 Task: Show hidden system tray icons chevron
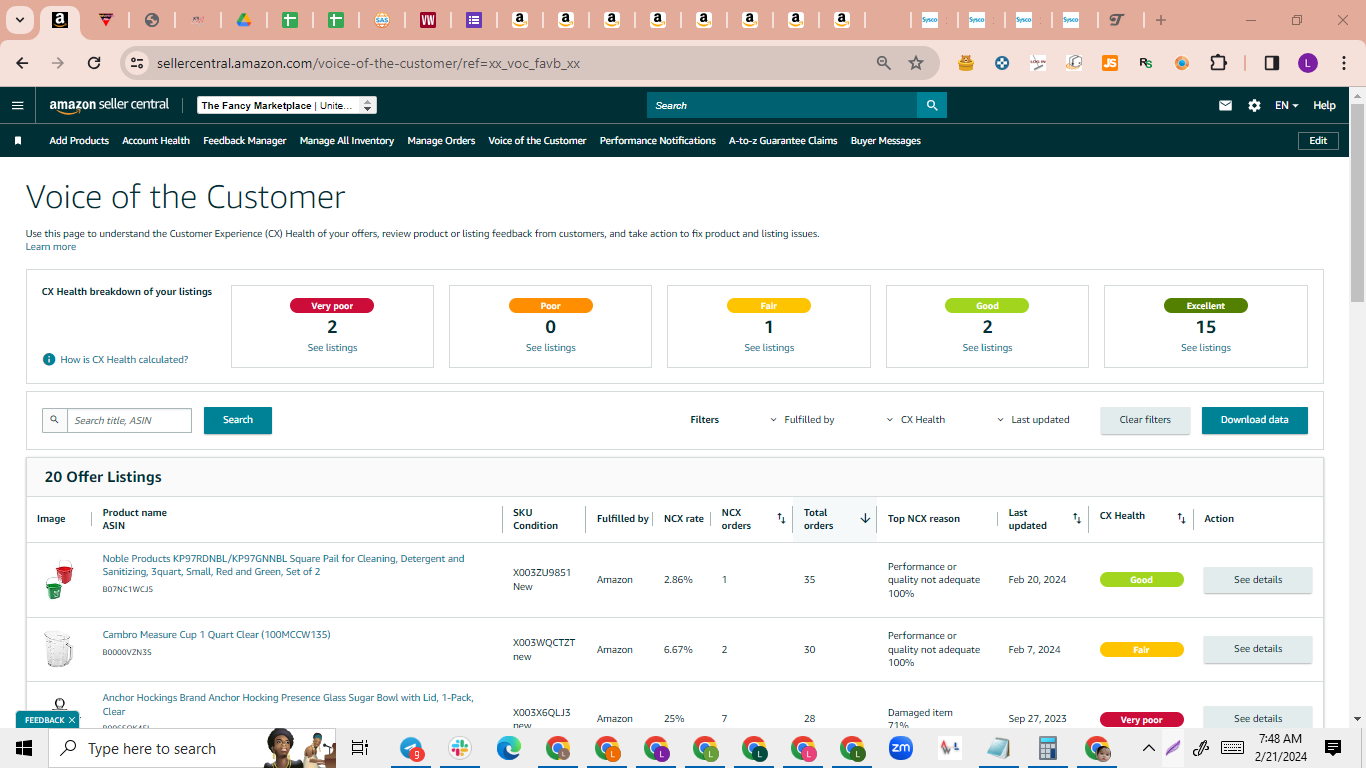1148,748
